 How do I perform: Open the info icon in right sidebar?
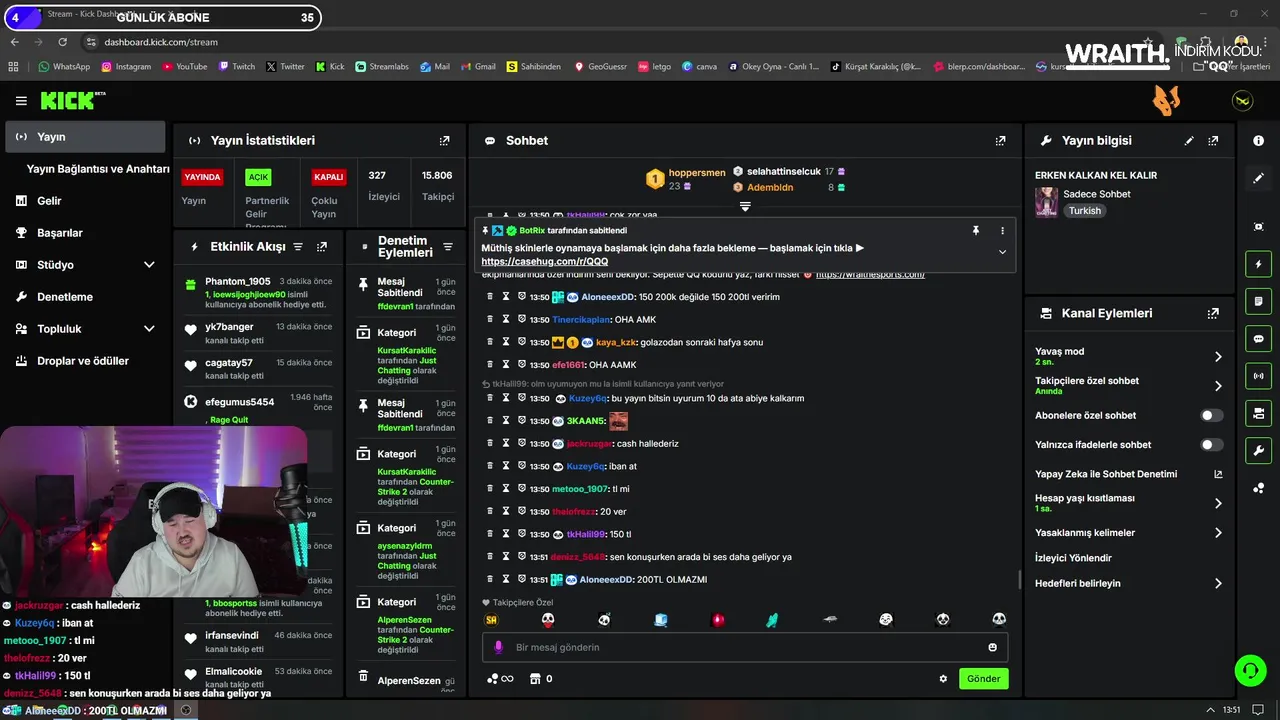1258,141
